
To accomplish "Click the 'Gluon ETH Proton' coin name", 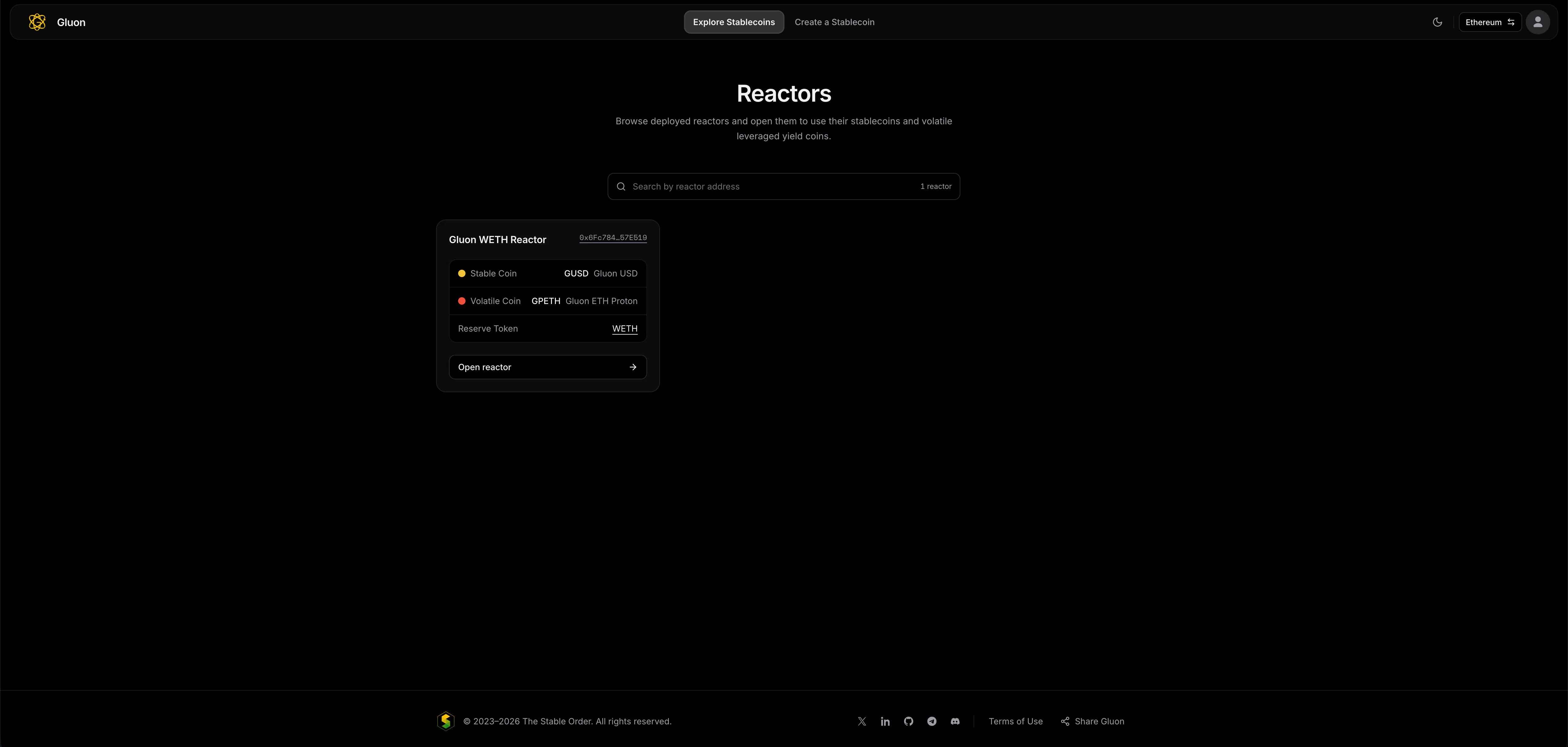I will click(601, 301).
